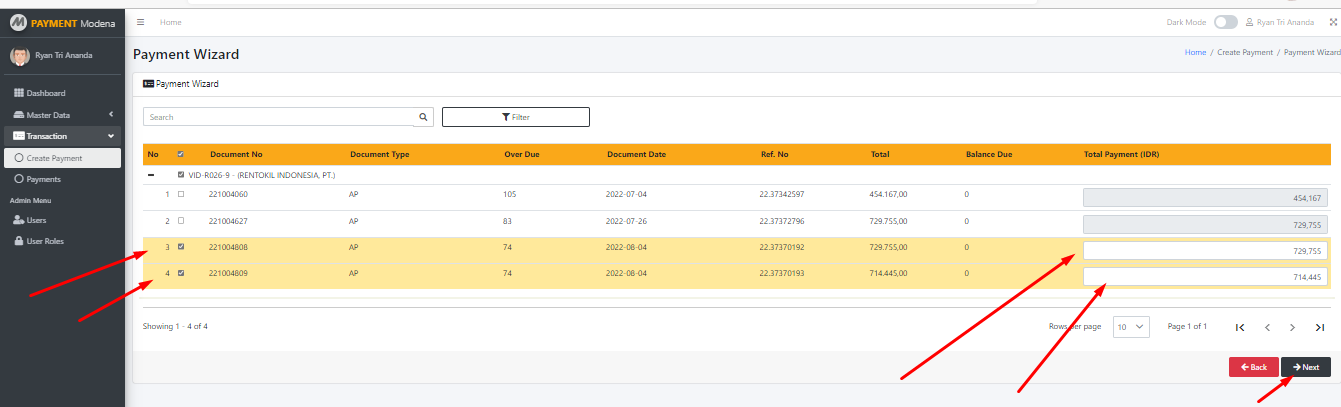
Task: Click the red Back button
Action: pos(1253,367)
